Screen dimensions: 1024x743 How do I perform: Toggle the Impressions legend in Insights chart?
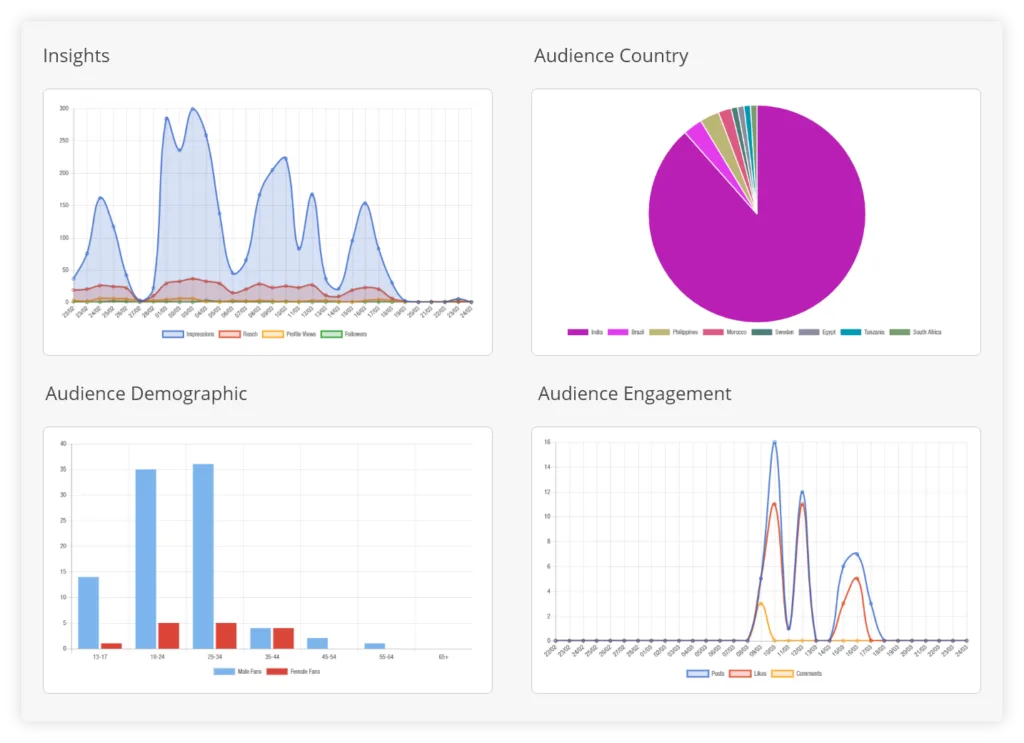pyautogui.click(x=188, y=334)
